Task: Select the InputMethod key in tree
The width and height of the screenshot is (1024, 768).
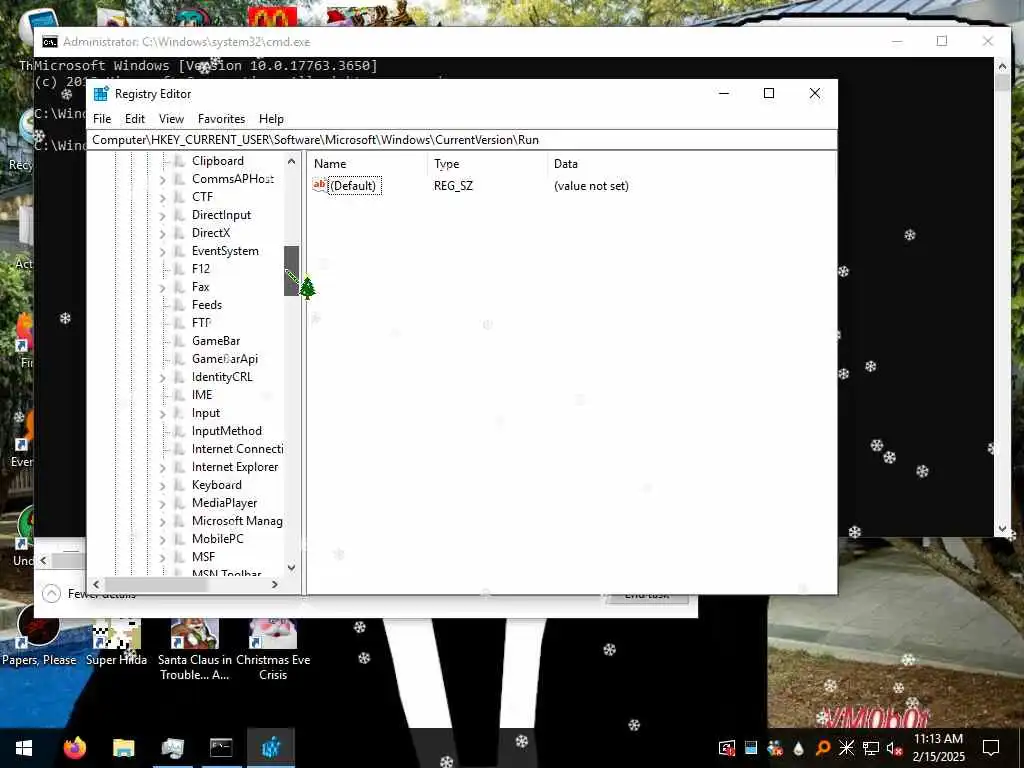Action: [x=227, y=431]
